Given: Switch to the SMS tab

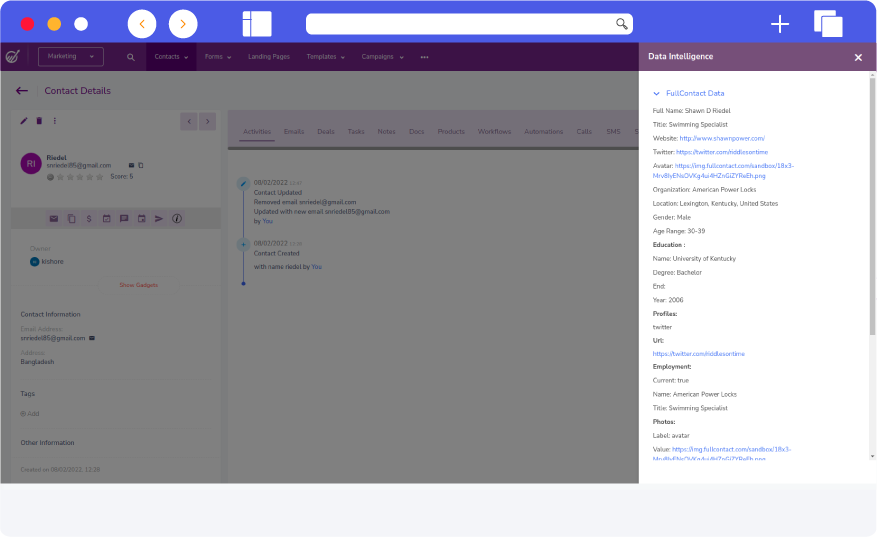Looking at the screenshot, I should 614,131.
